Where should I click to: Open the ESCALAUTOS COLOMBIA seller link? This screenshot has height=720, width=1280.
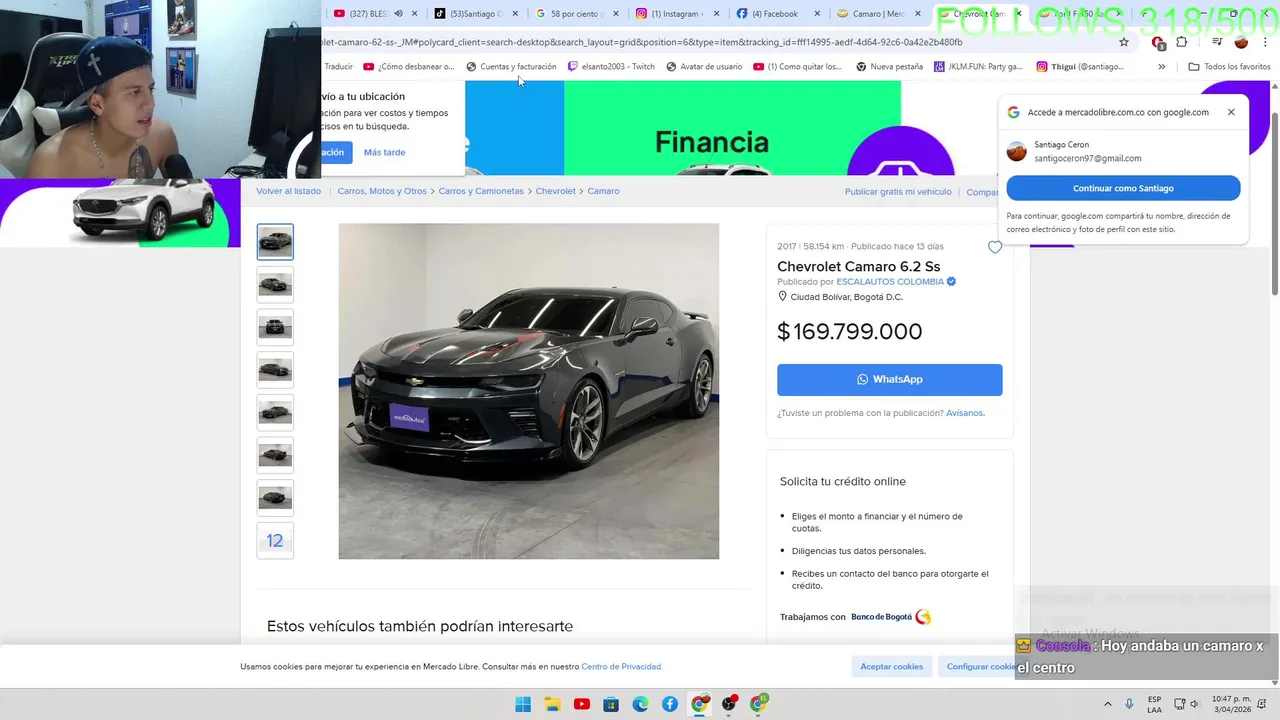coord(890,282)
